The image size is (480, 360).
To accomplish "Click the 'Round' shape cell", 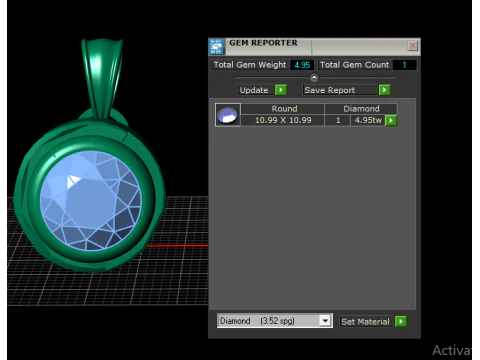I will [283, 109].
